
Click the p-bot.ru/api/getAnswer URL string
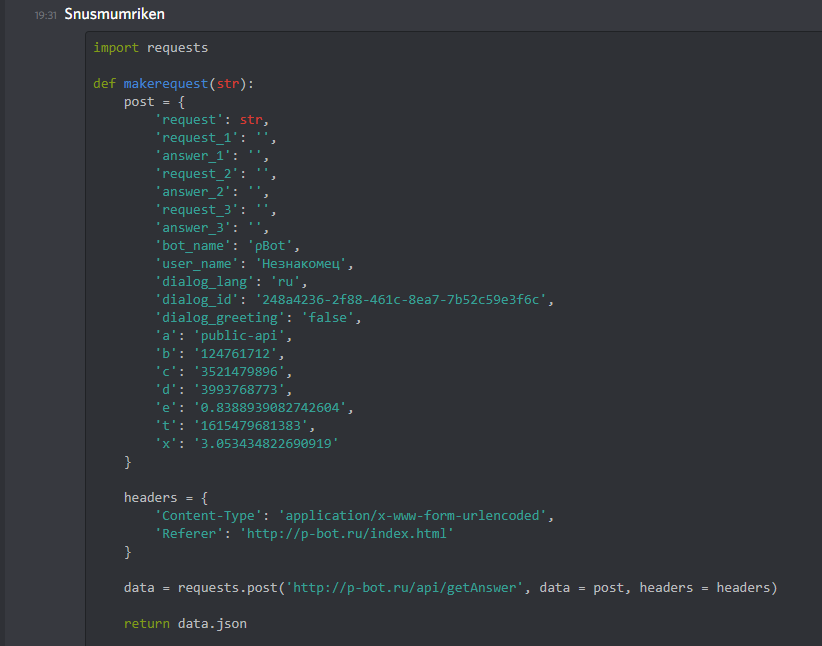tap(406, 588)
